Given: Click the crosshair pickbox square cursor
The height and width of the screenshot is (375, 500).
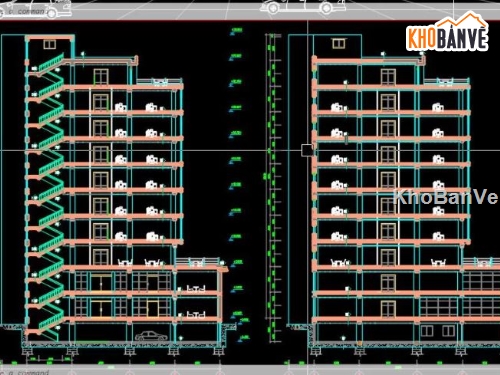Looking at the screenshot, I should point(307,150).
